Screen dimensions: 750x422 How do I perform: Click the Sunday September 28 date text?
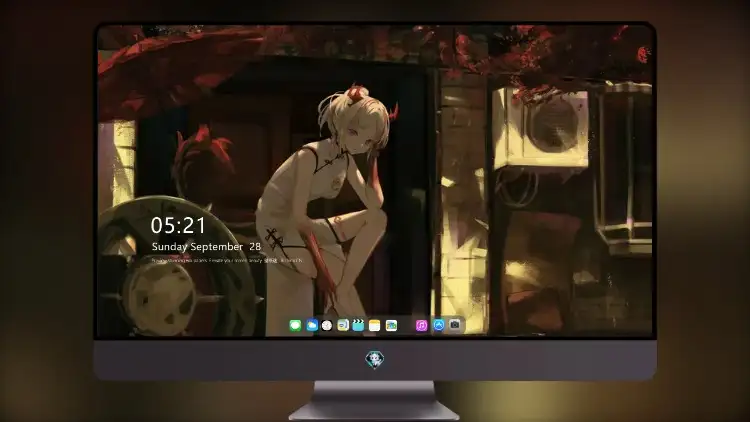tap(206, 246)
